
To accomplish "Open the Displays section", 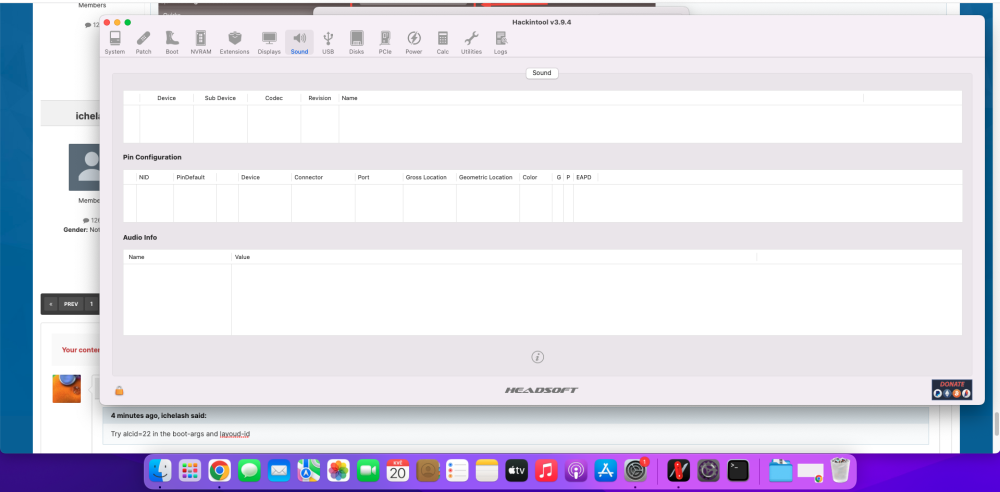I will [x=269, y=42].
